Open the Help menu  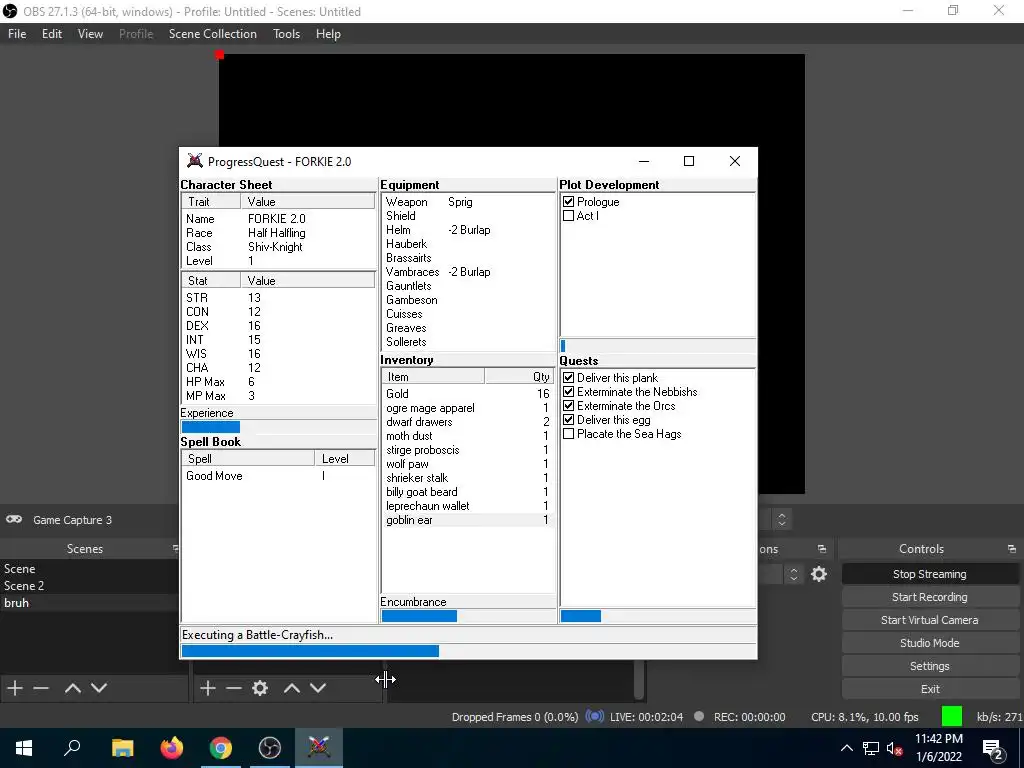click(x=328, y=34)
